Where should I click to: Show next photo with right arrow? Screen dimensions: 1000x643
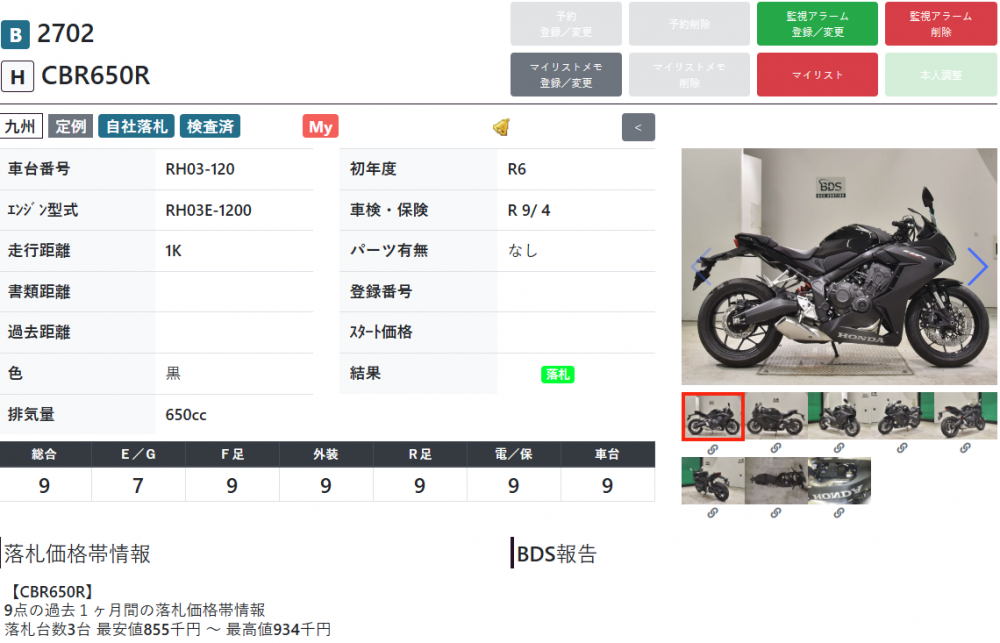976,266
